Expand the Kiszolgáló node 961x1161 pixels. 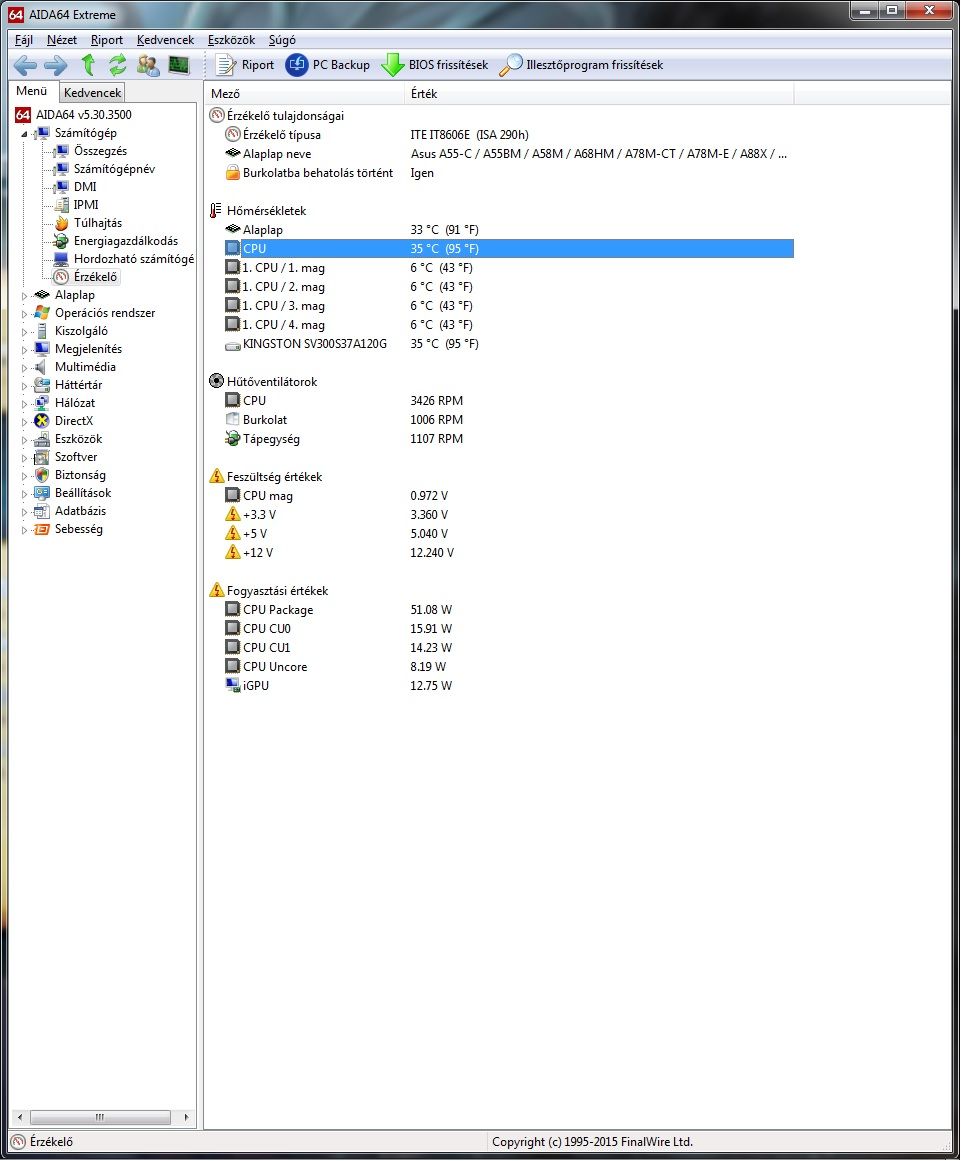tap(24, 332)
